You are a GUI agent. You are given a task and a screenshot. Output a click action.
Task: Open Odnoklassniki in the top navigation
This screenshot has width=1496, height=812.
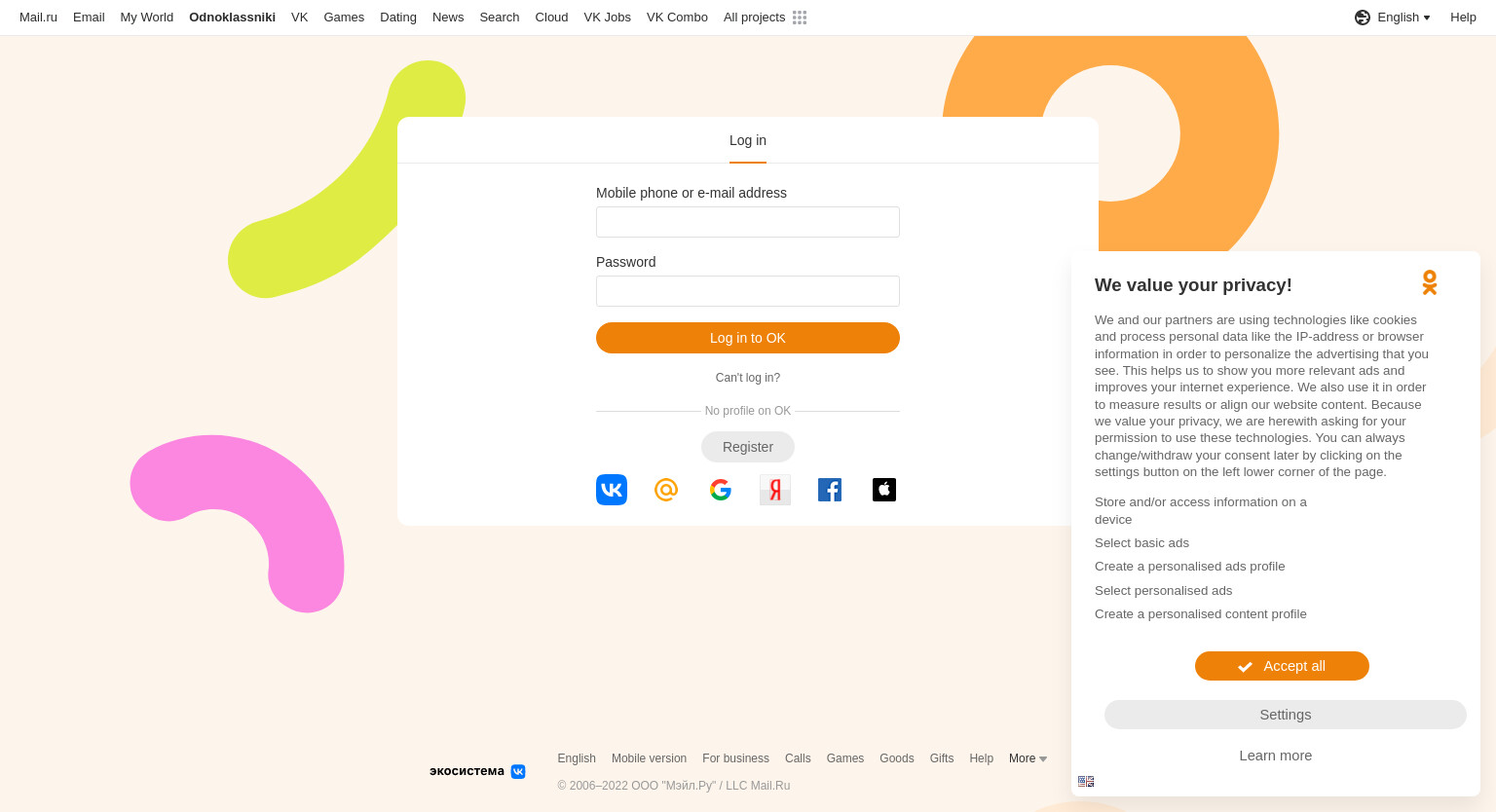coord(232,18)
